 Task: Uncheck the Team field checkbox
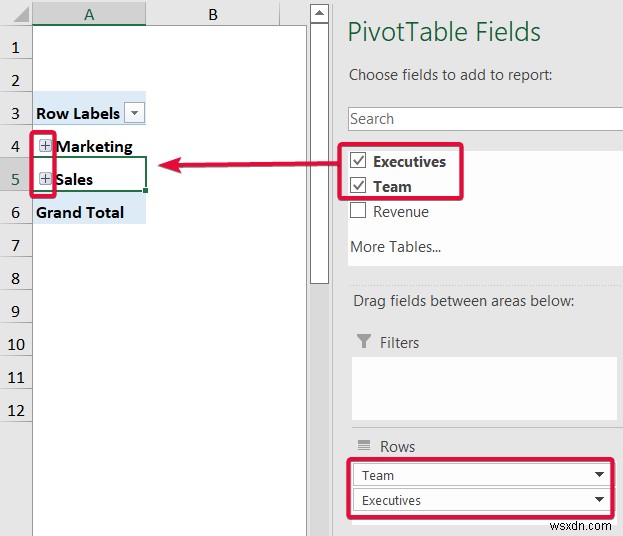click(358, 185)
